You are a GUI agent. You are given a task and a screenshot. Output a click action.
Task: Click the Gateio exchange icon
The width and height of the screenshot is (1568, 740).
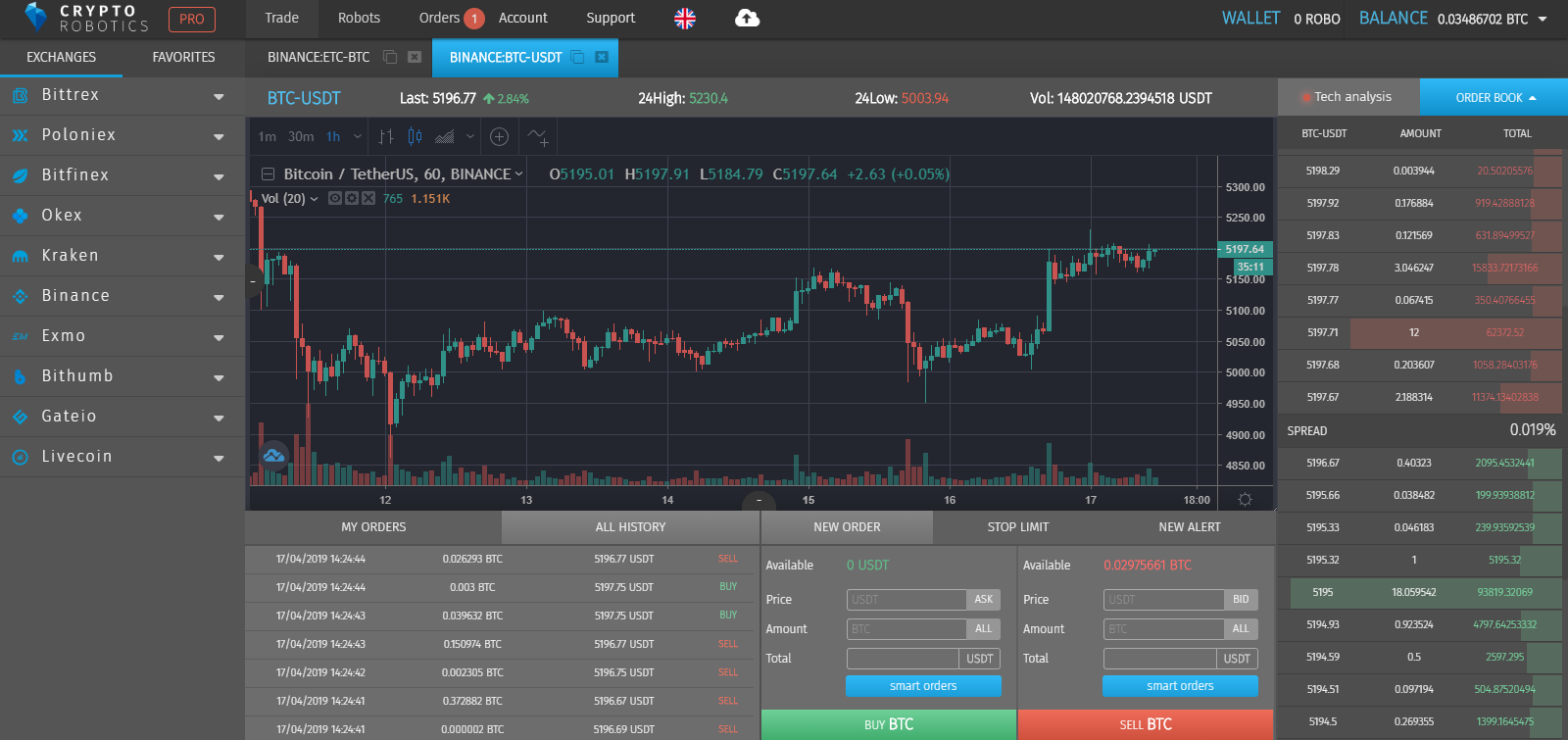[20, 417]
